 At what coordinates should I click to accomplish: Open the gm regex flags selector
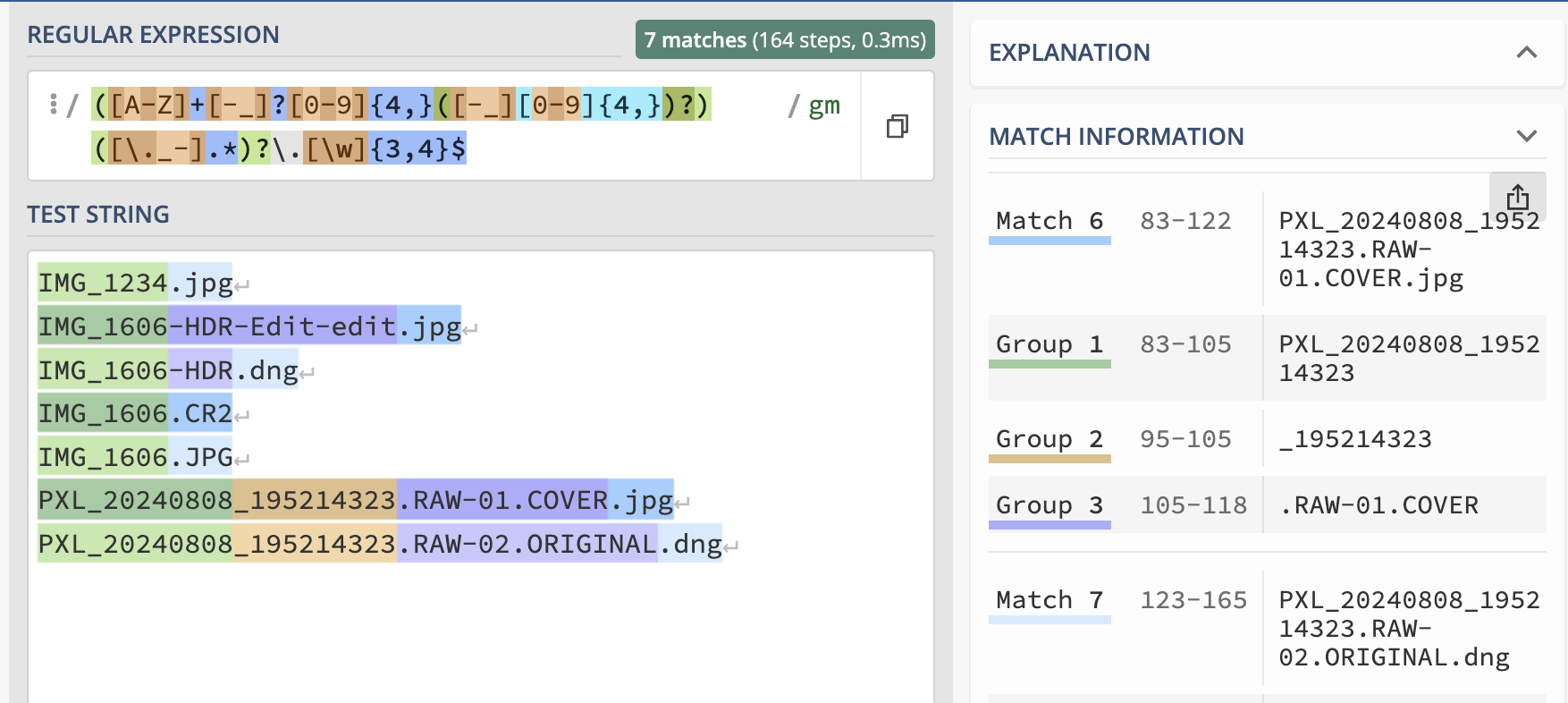point(824,106)
